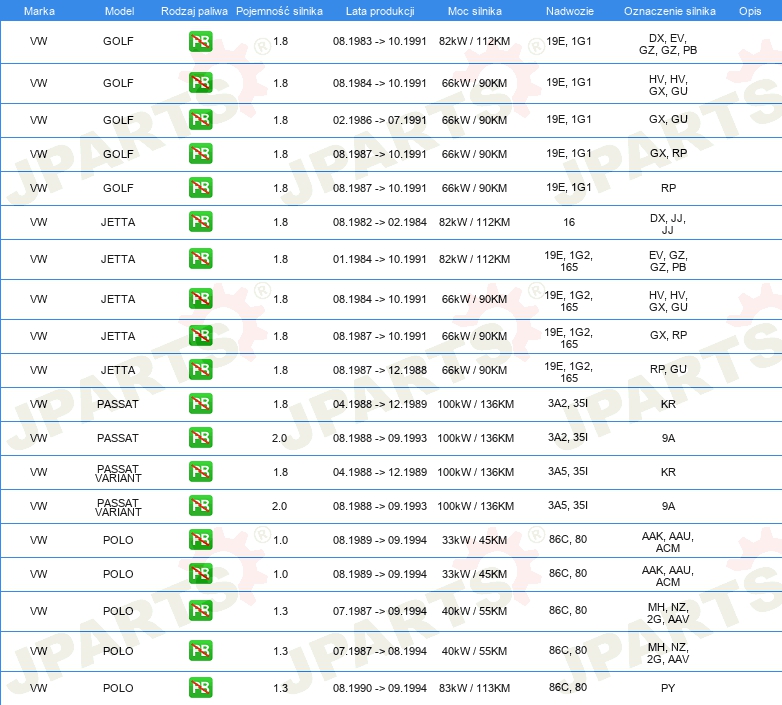Viewport: 782px width, 705px height.
Task: Select the 02.1986 -> 07.1991 production years cell
Action: 379,120
